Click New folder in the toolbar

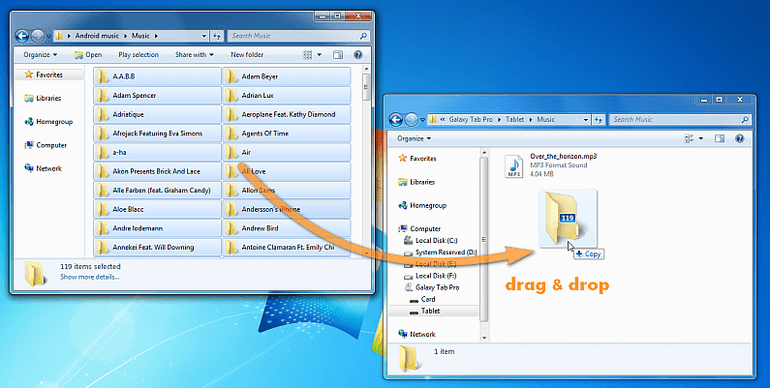point(247,55)
